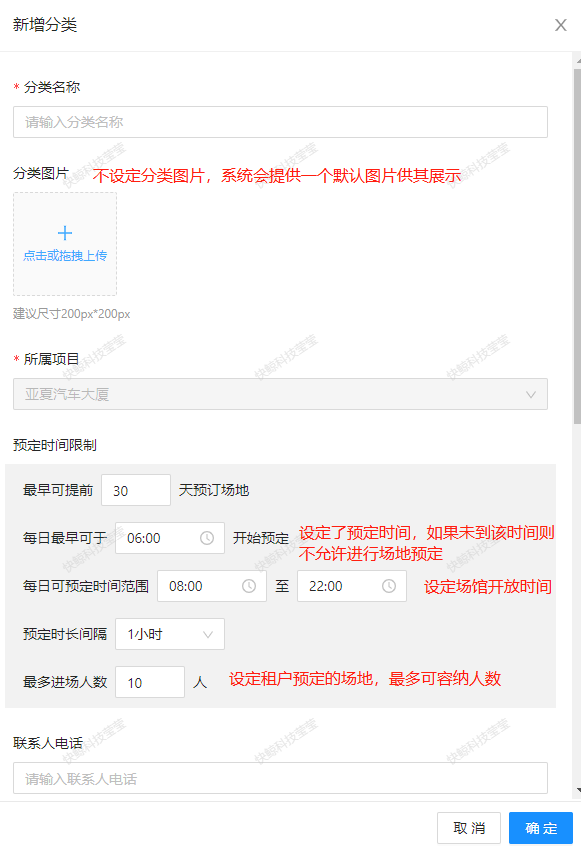The image size is (581, 849).
Task: Click clock icon beside 22:00 end time
Action: point(389,586)
